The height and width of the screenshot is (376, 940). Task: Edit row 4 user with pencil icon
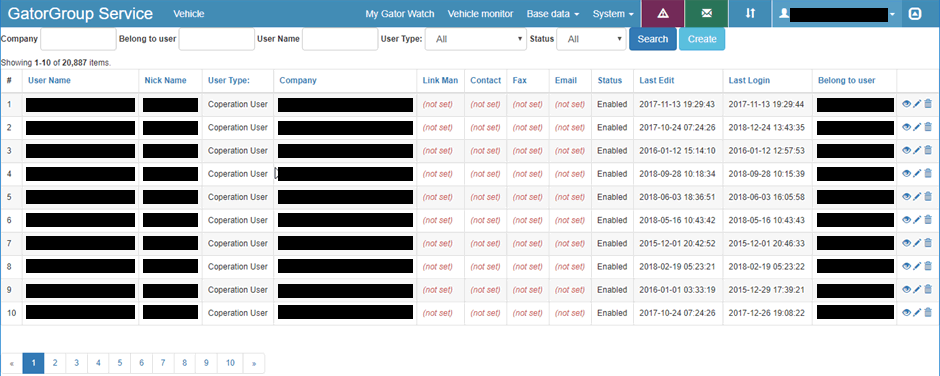pyautogui.click(x=917, y=174)
